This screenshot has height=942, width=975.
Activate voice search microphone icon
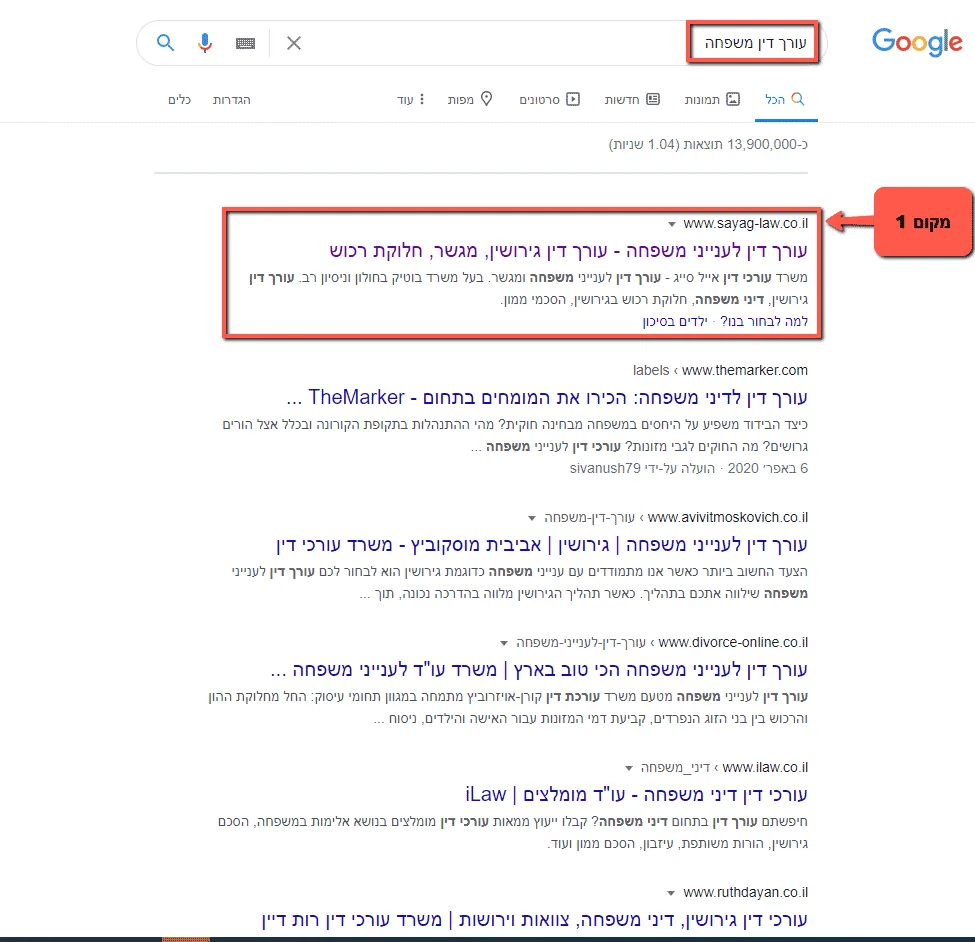point(205,42)
